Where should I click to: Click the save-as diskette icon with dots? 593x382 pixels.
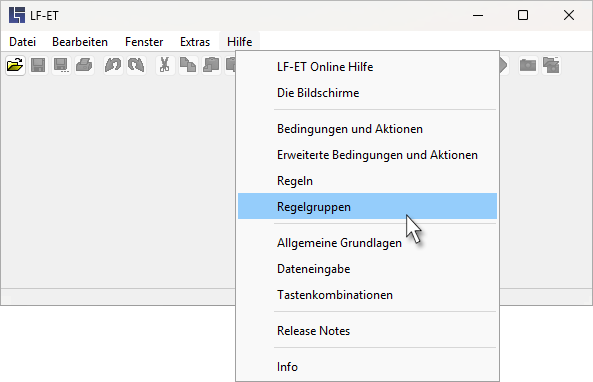61,65
